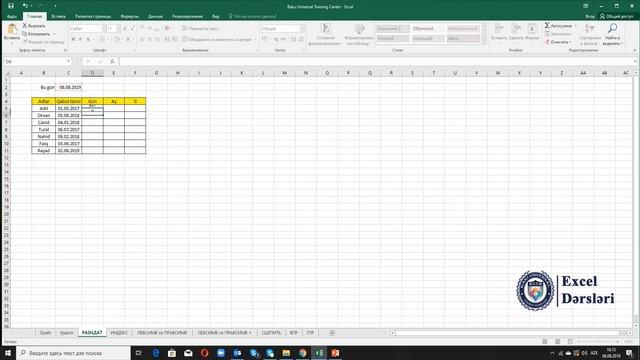Toggle Bold formatting in the Font group
The image size is (640, 360).
pos(73,39)
